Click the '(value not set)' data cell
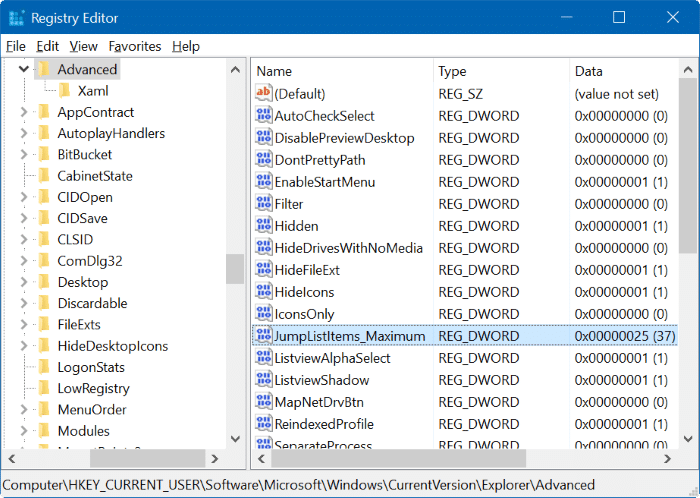The width and height of the screenshot is (700, 498). [617, 94]
